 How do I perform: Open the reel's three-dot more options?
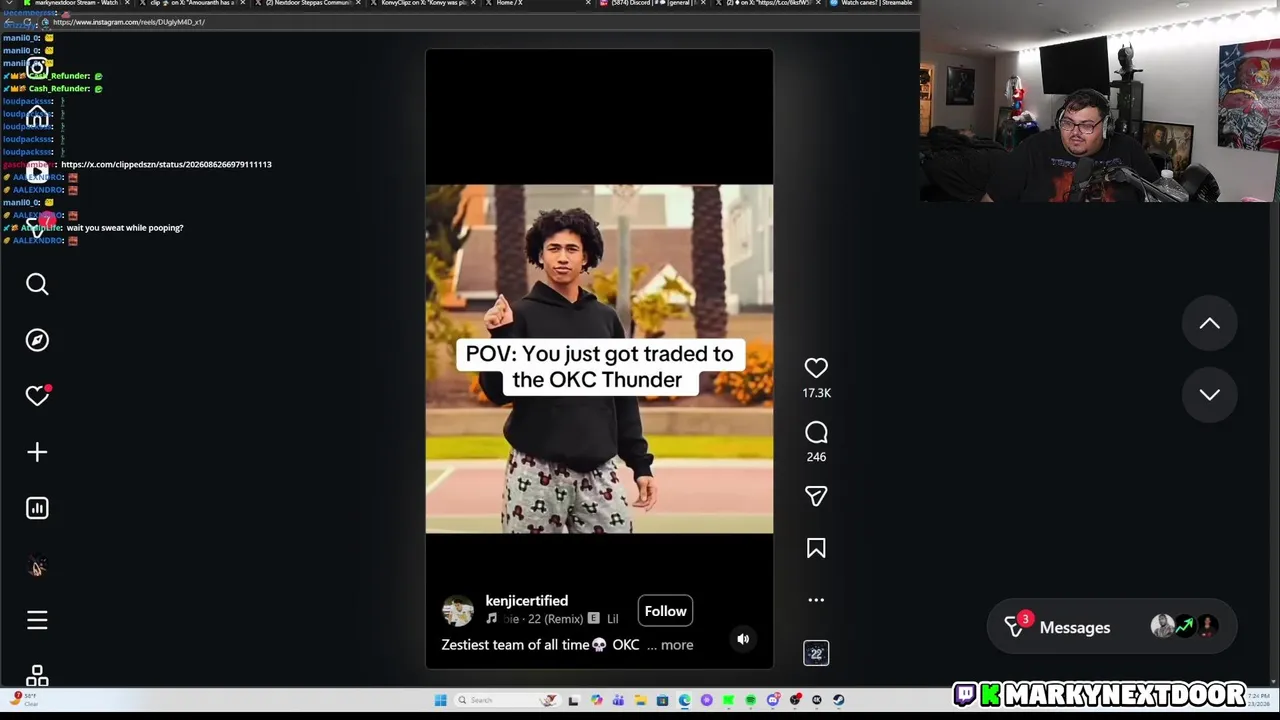816,600
